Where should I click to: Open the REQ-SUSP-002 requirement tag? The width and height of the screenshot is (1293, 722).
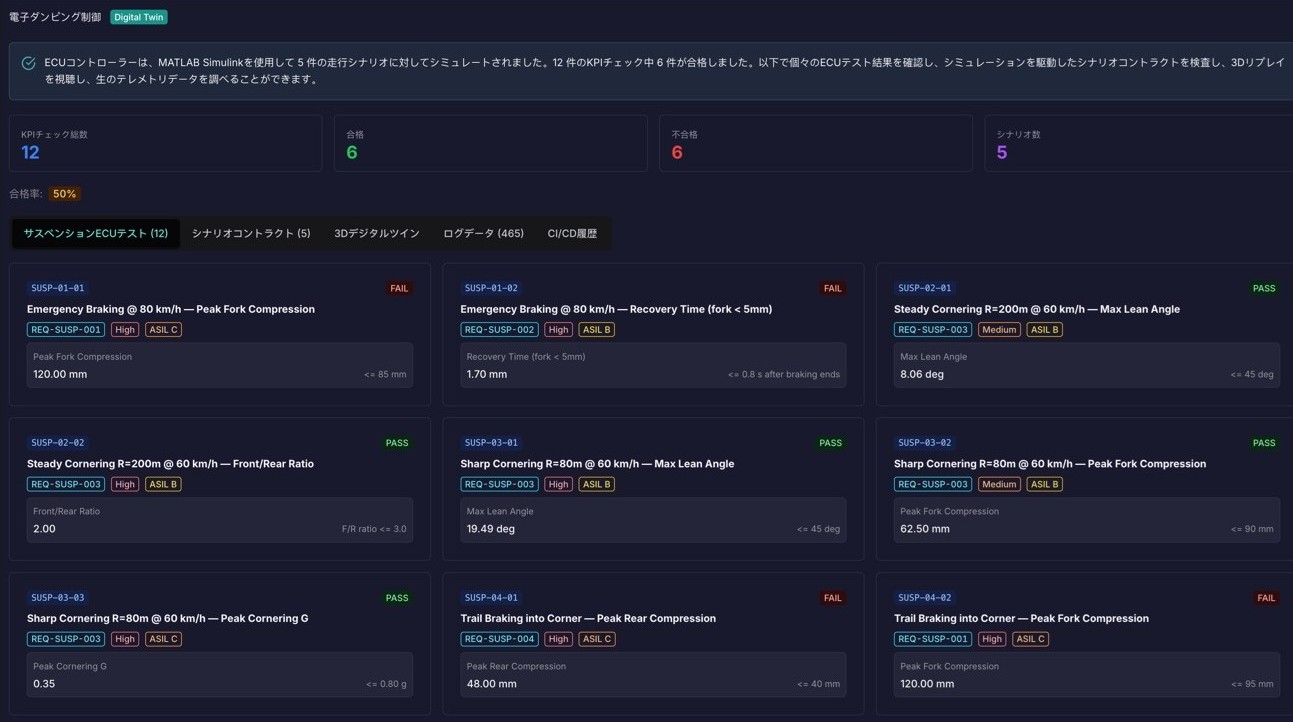click(499, 330)
